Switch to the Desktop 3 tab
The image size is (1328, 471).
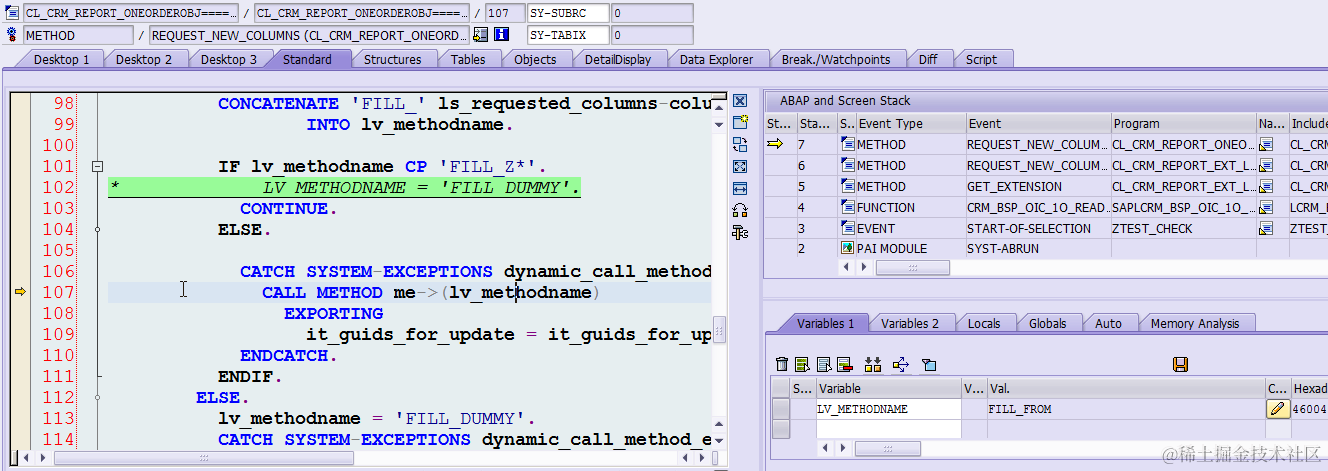click(x=228, y=59)
